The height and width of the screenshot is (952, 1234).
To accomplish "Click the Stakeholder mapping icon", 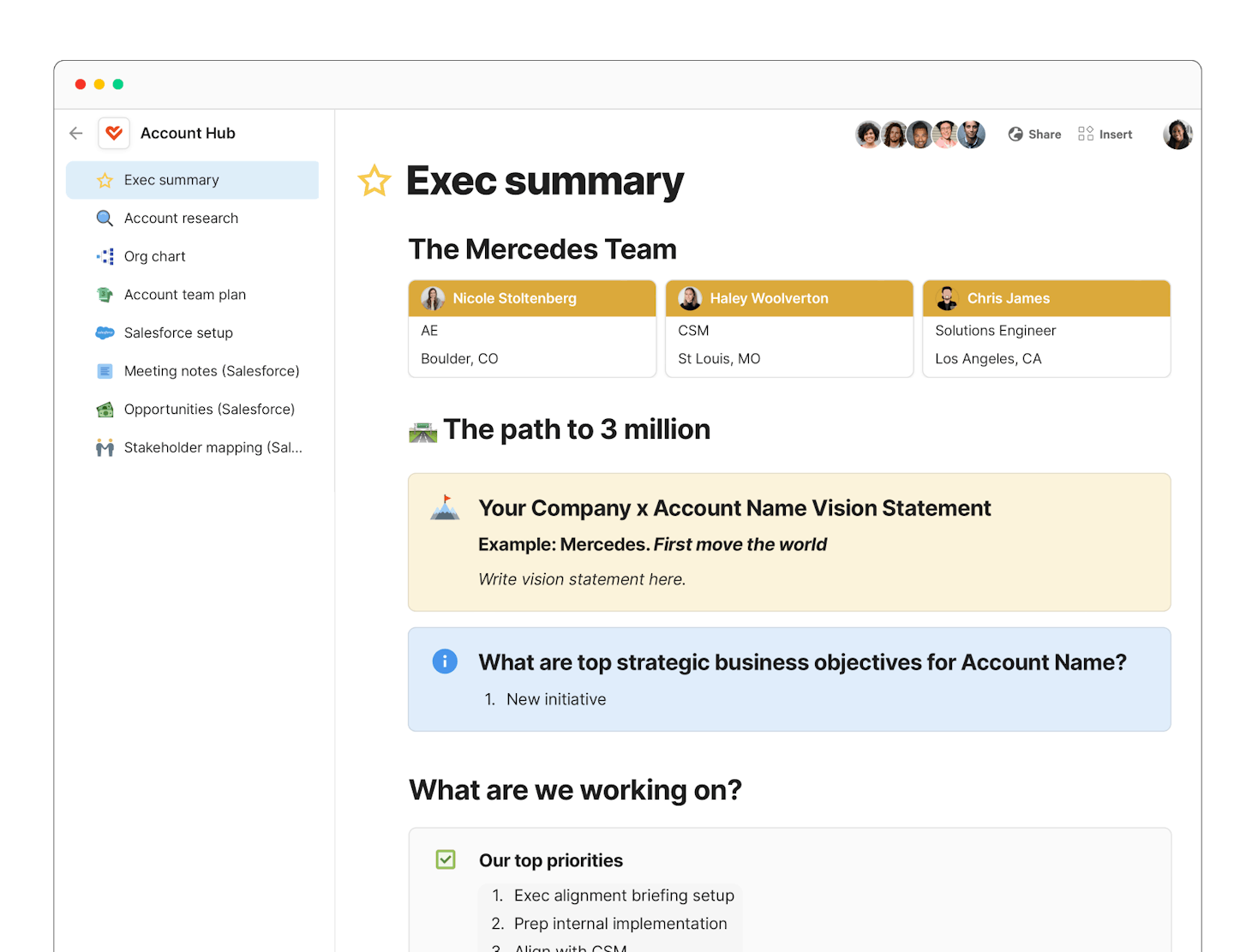I will click(x=105, y=446).
